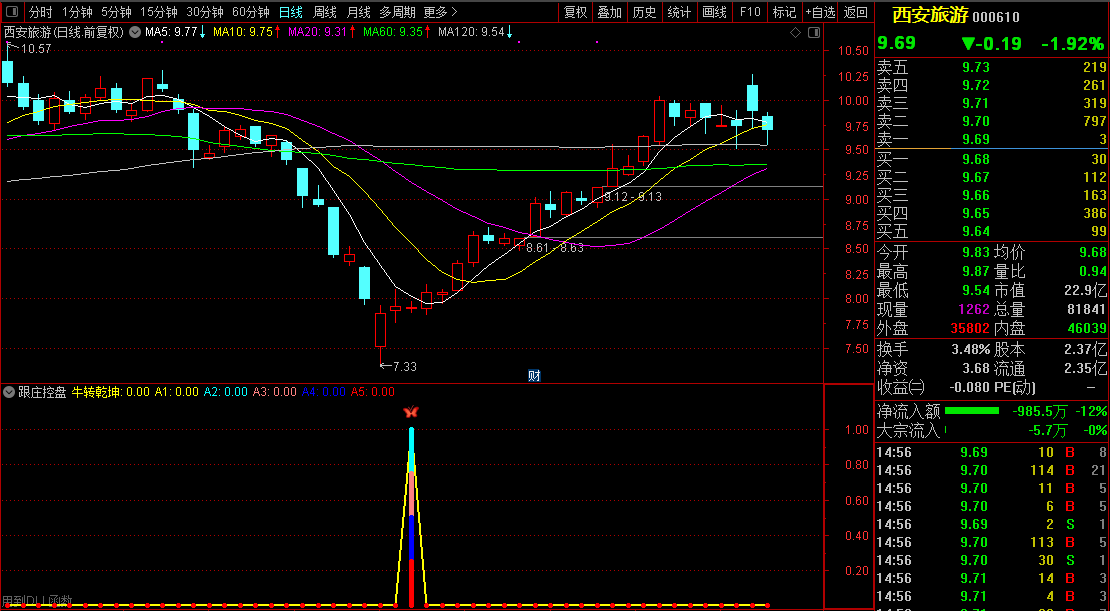Click the diamond icon above the chart

(x=795, y=33)
